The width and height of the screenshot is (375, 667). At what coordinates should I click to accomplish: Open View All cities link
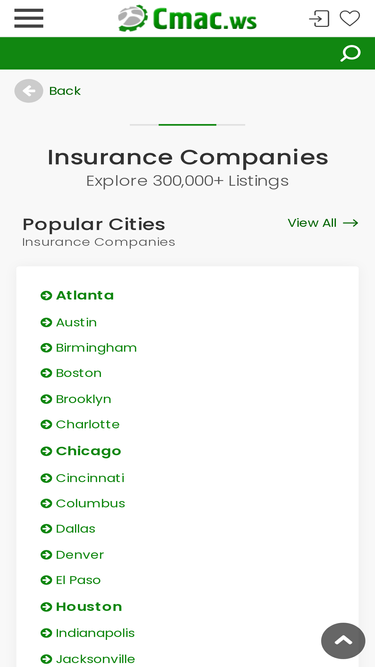[323, 223]
